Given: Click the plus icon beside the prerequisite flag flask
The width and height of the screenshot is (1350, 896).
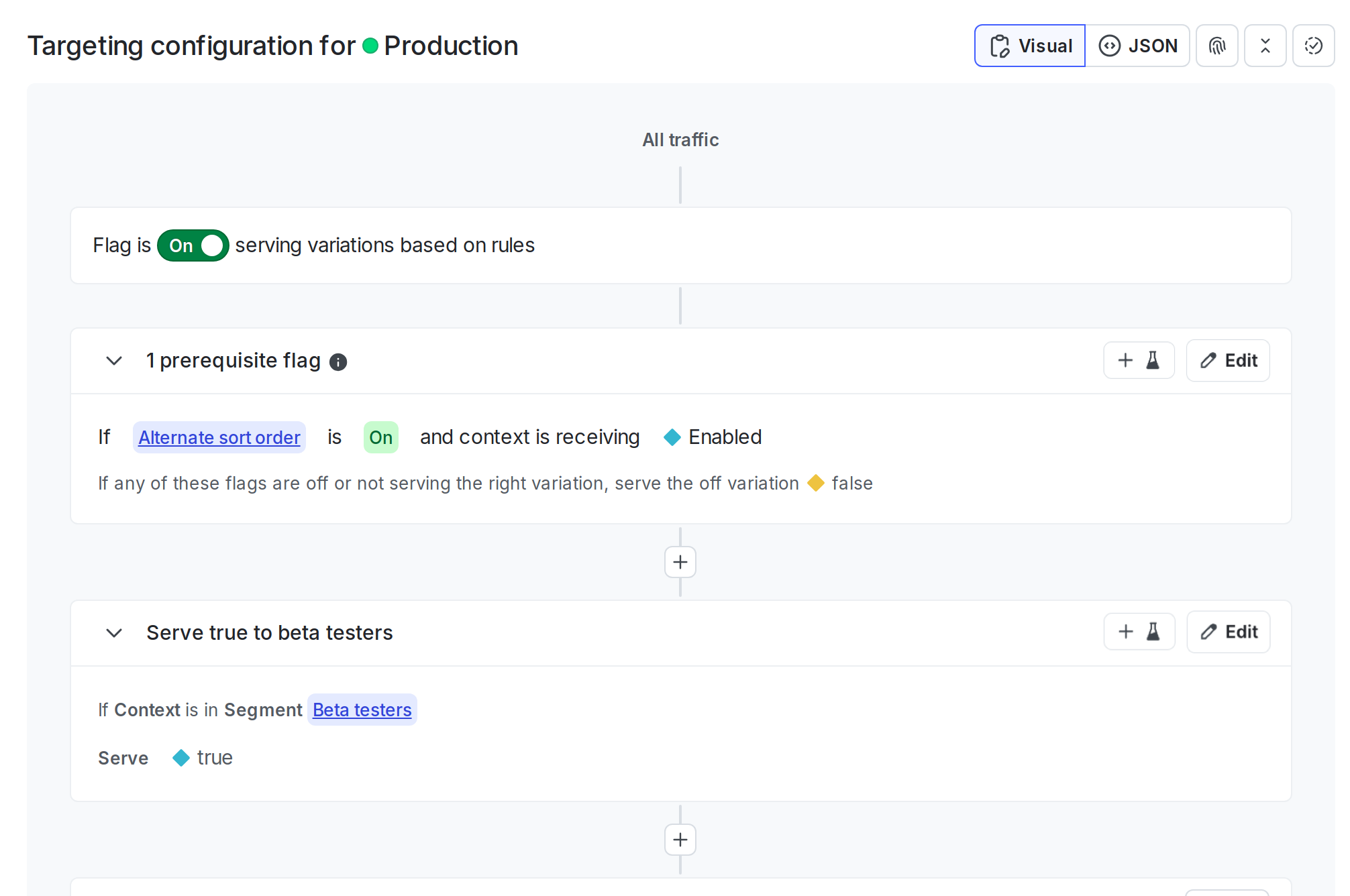Looking at the screenshot, I should tap(1126, 360).
